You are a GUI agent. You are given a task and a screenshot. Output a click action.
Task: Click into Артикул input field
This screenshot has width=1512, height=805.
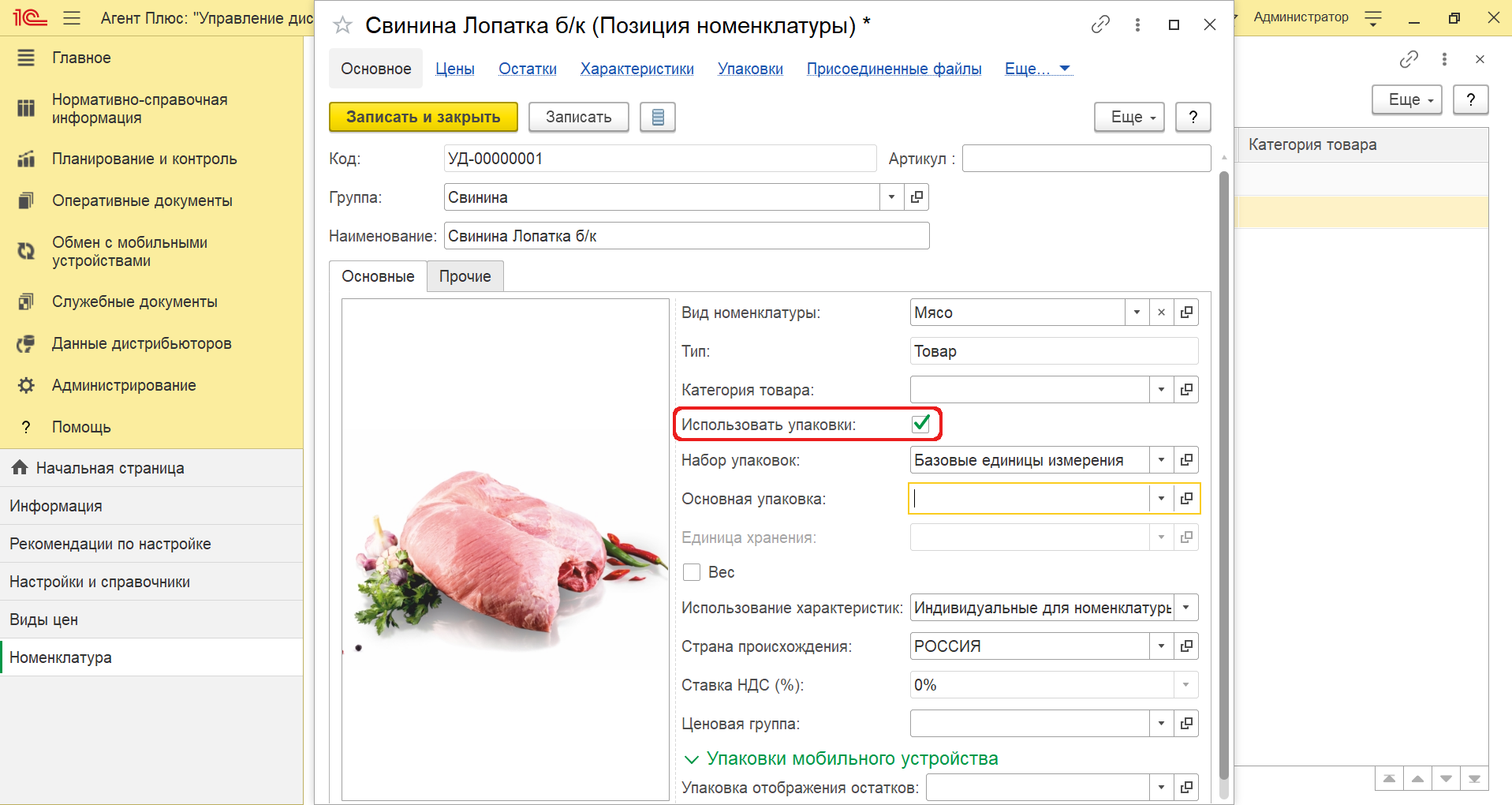tap(1086, 159)
